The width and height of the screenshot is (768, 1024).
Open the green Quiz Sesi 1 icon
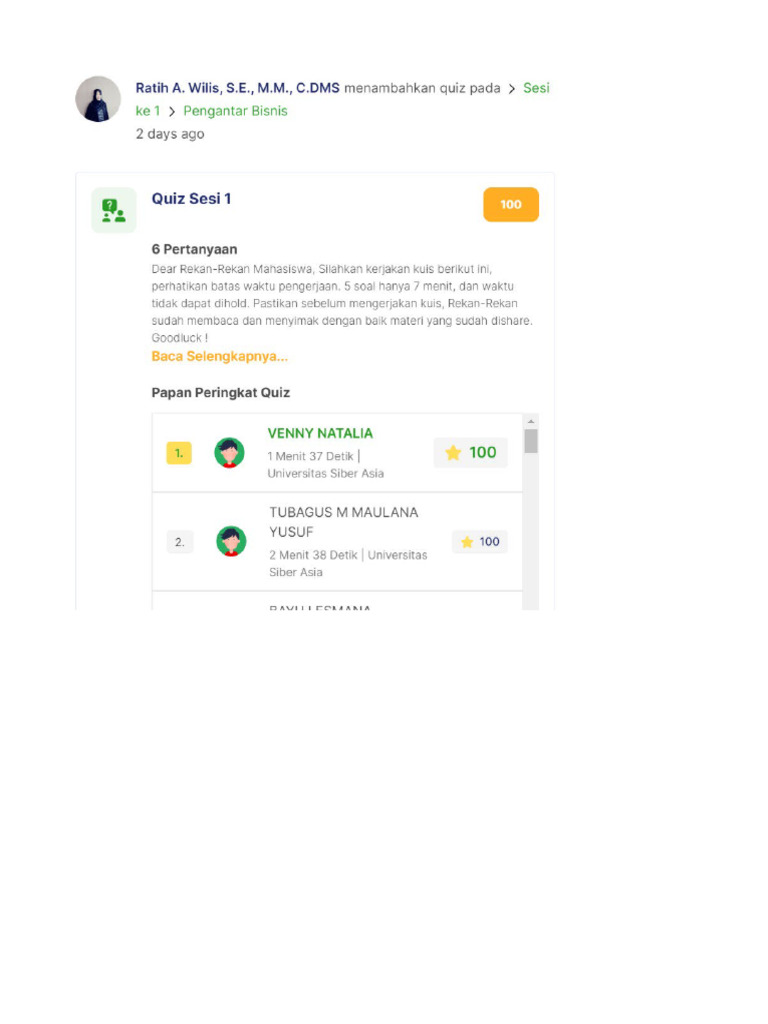pyautogui.click(x=114, y=210)
